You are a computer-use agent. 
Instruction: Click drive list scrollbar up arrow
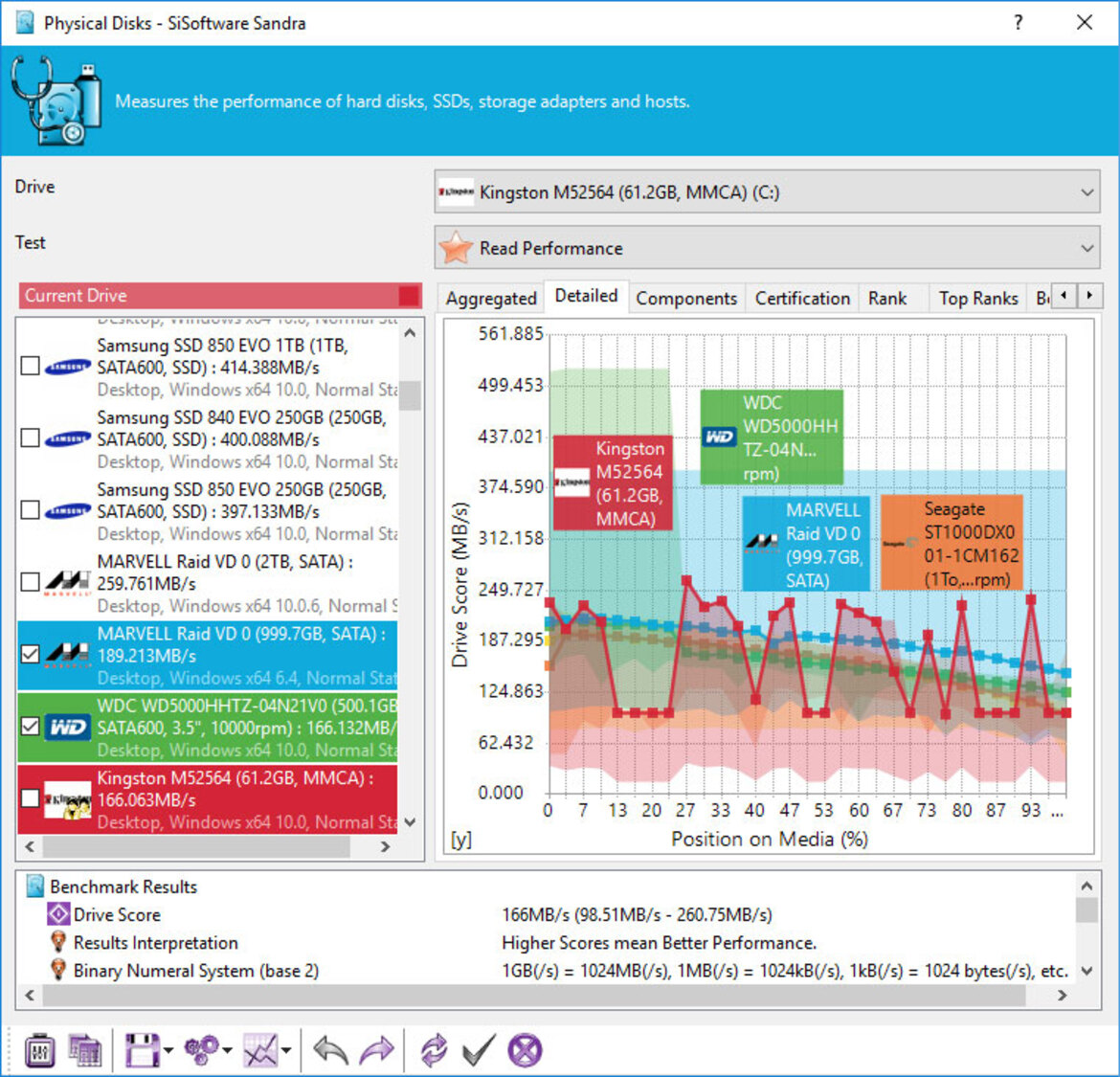coord(410,333)
